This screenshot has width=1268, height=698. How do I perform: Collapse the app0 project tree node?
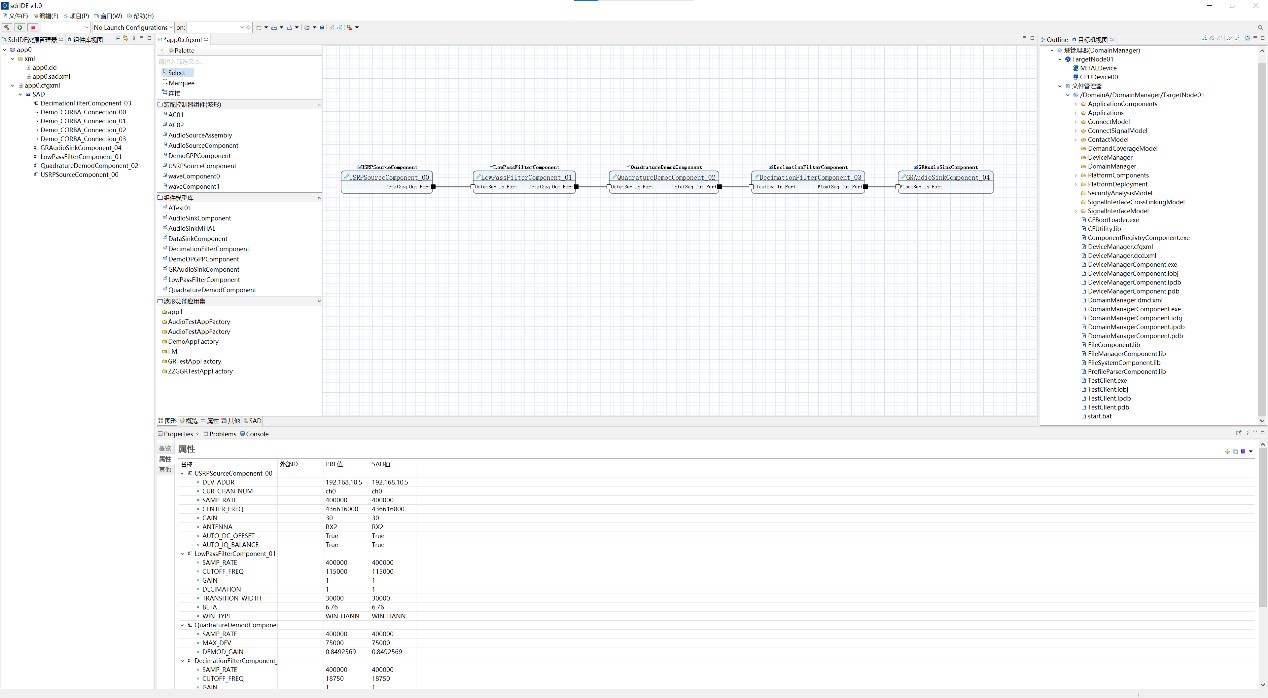click(5, 49)
